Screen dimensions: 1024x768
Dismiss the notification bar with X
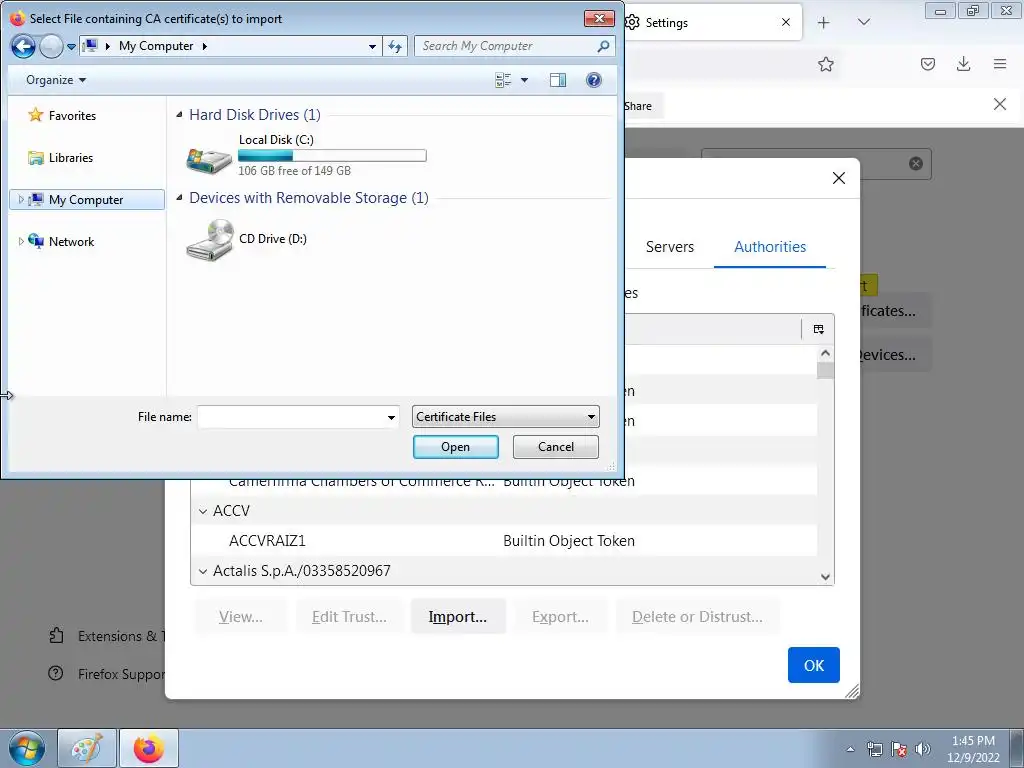click(x=999, y=104)
